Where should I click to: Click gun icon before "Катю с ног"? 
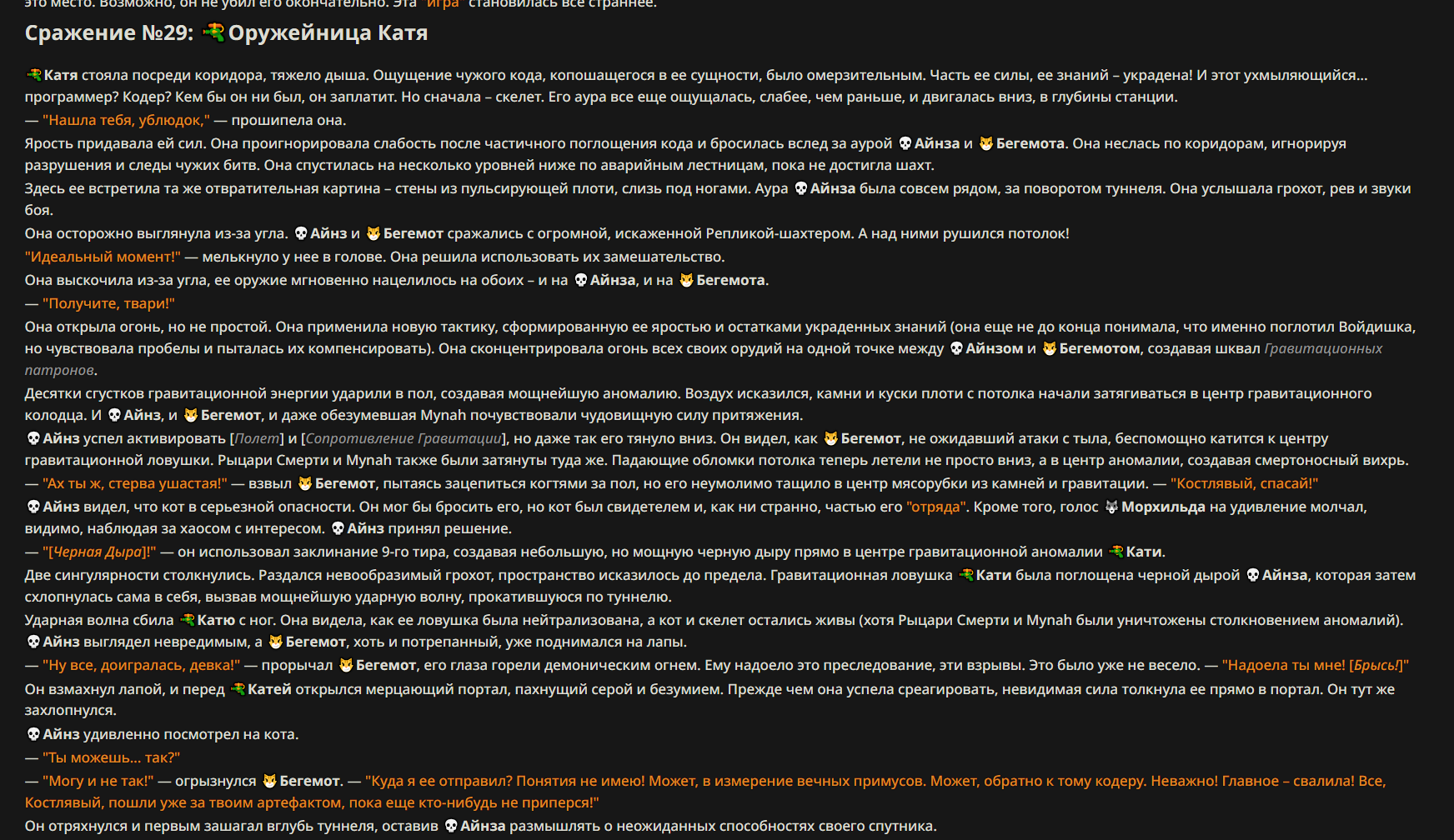(x=188, y=620)
